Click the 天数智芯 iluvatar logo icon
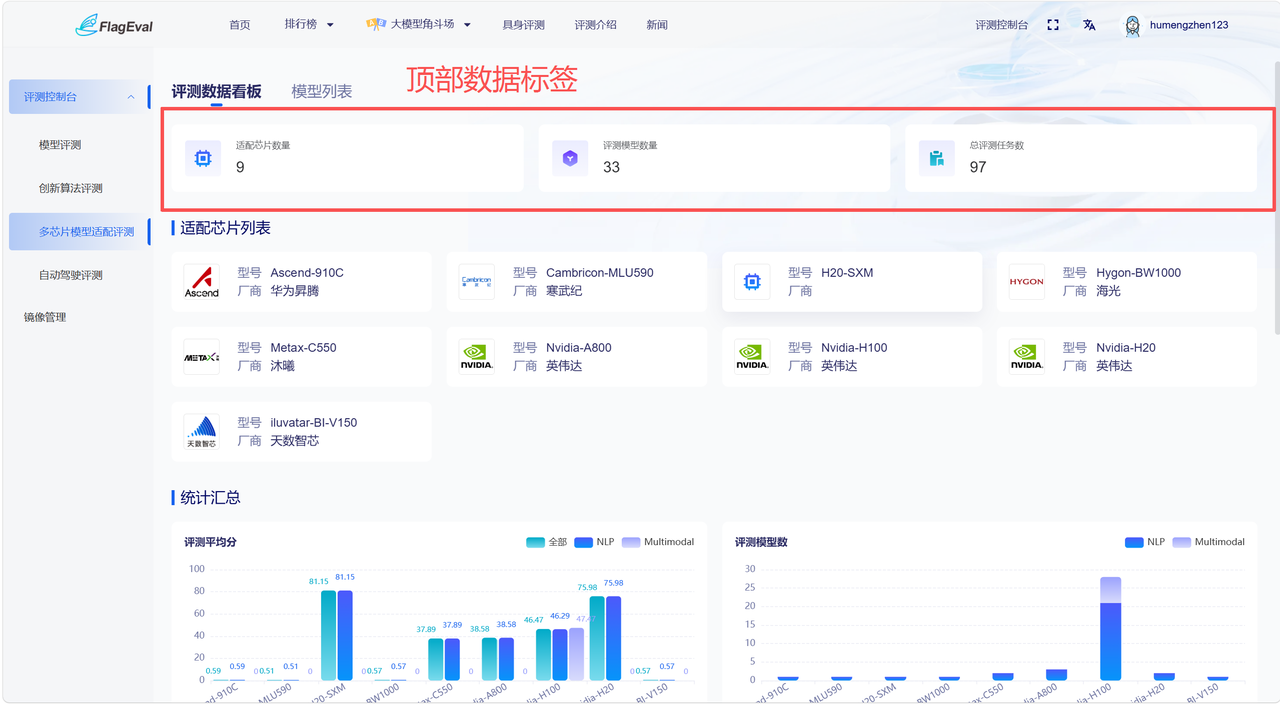This screenshot has height=705, width=1280. click(202, 432)
